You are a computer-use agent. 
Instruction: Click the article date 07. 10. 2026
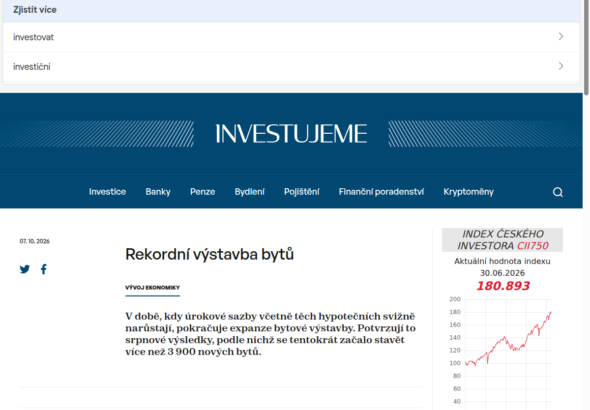(x=35, y=241)
